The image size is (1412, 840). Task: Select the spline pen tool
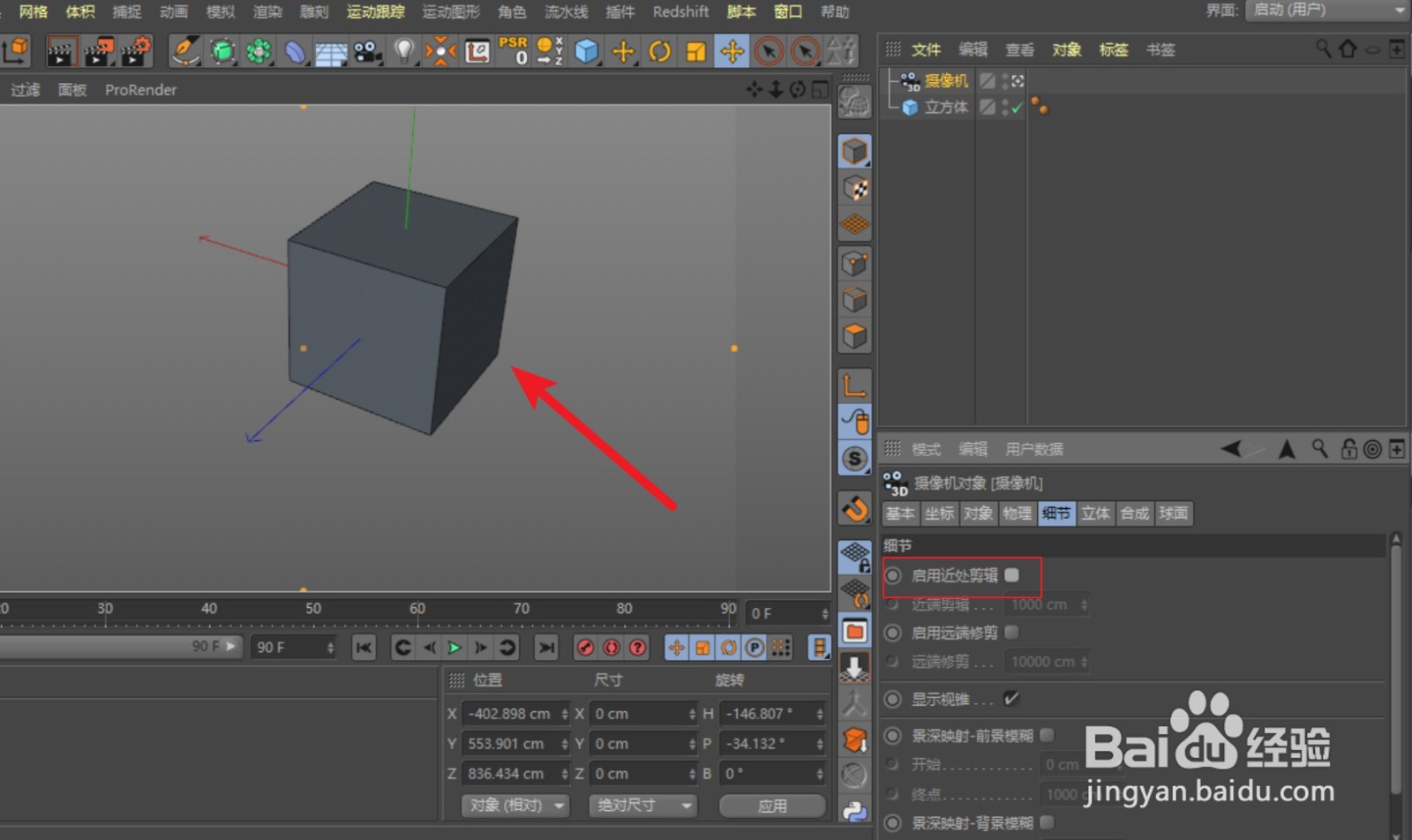184,51
